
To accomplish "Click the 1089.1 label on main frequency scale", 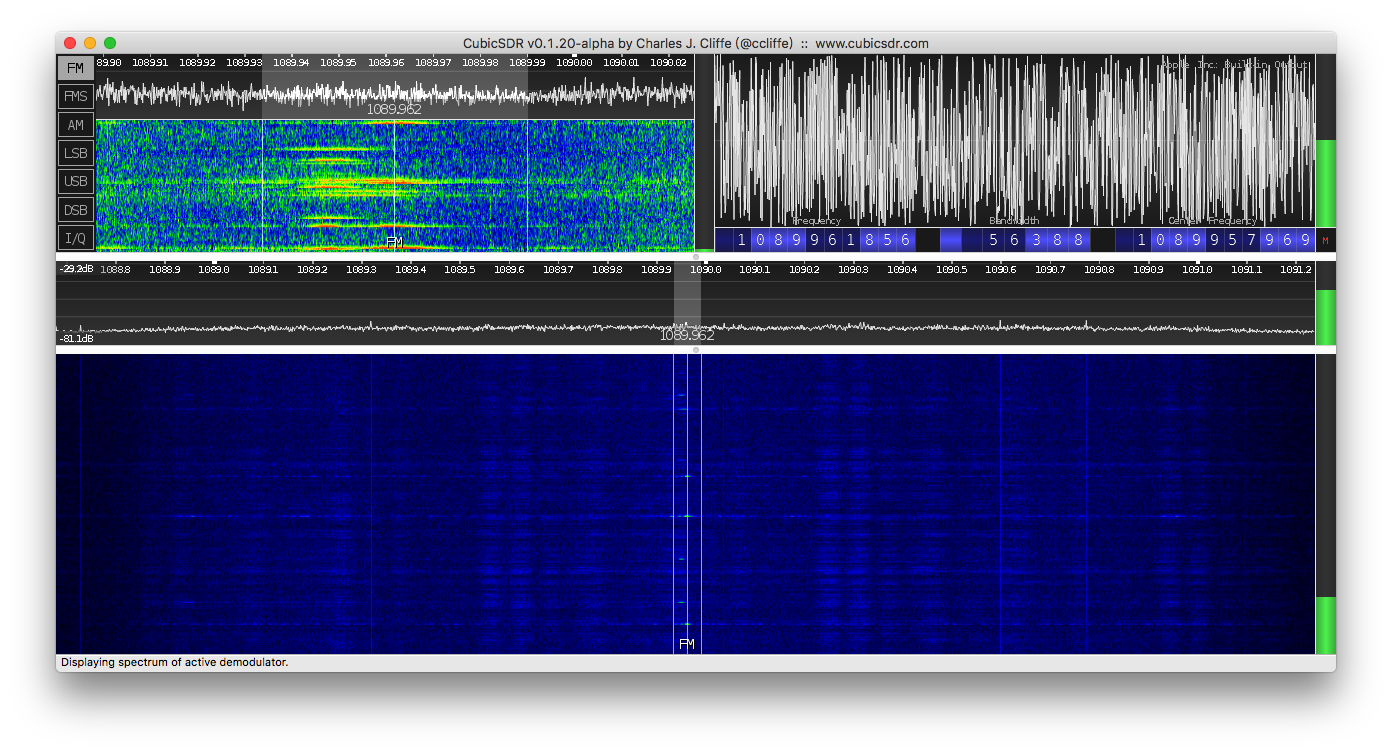I will click(x=262, y=269).
